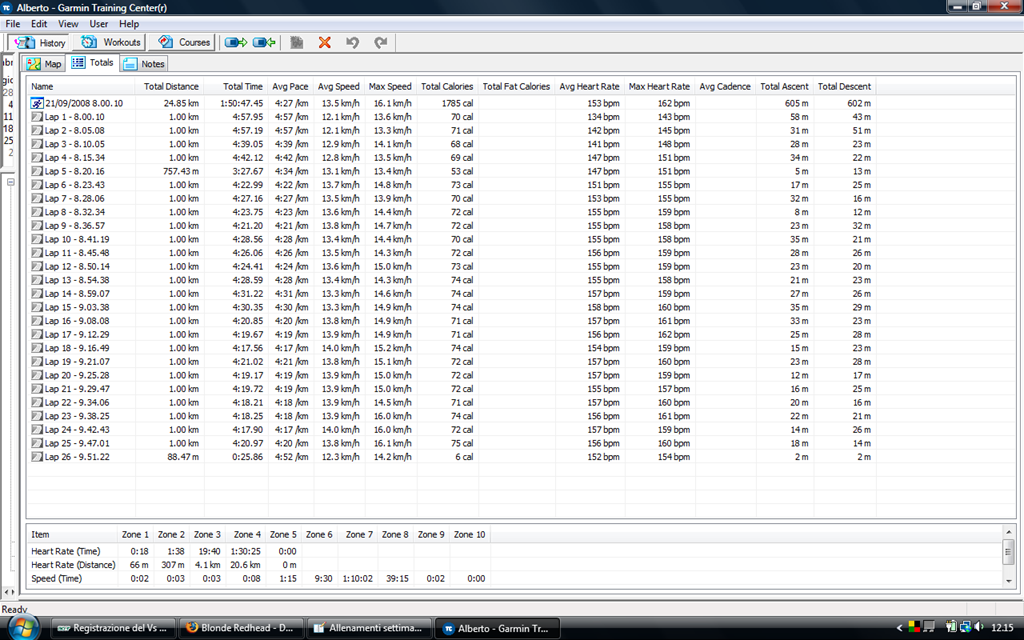1024x640 pixels.
Task: Click the 1:50:47.45 total time cell
Action: (241, 103)
